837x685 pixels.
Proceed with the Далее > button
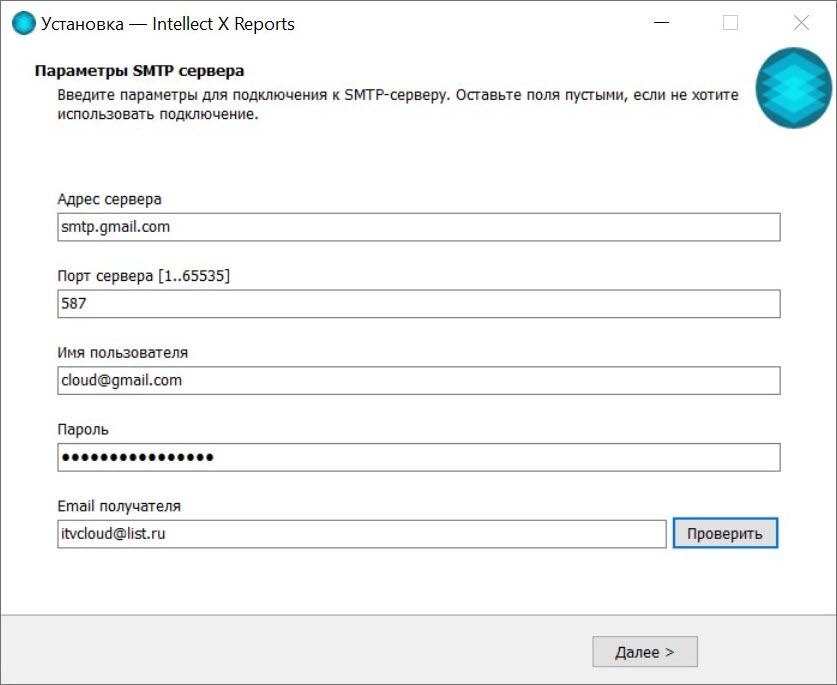click(x=645, y=652)
